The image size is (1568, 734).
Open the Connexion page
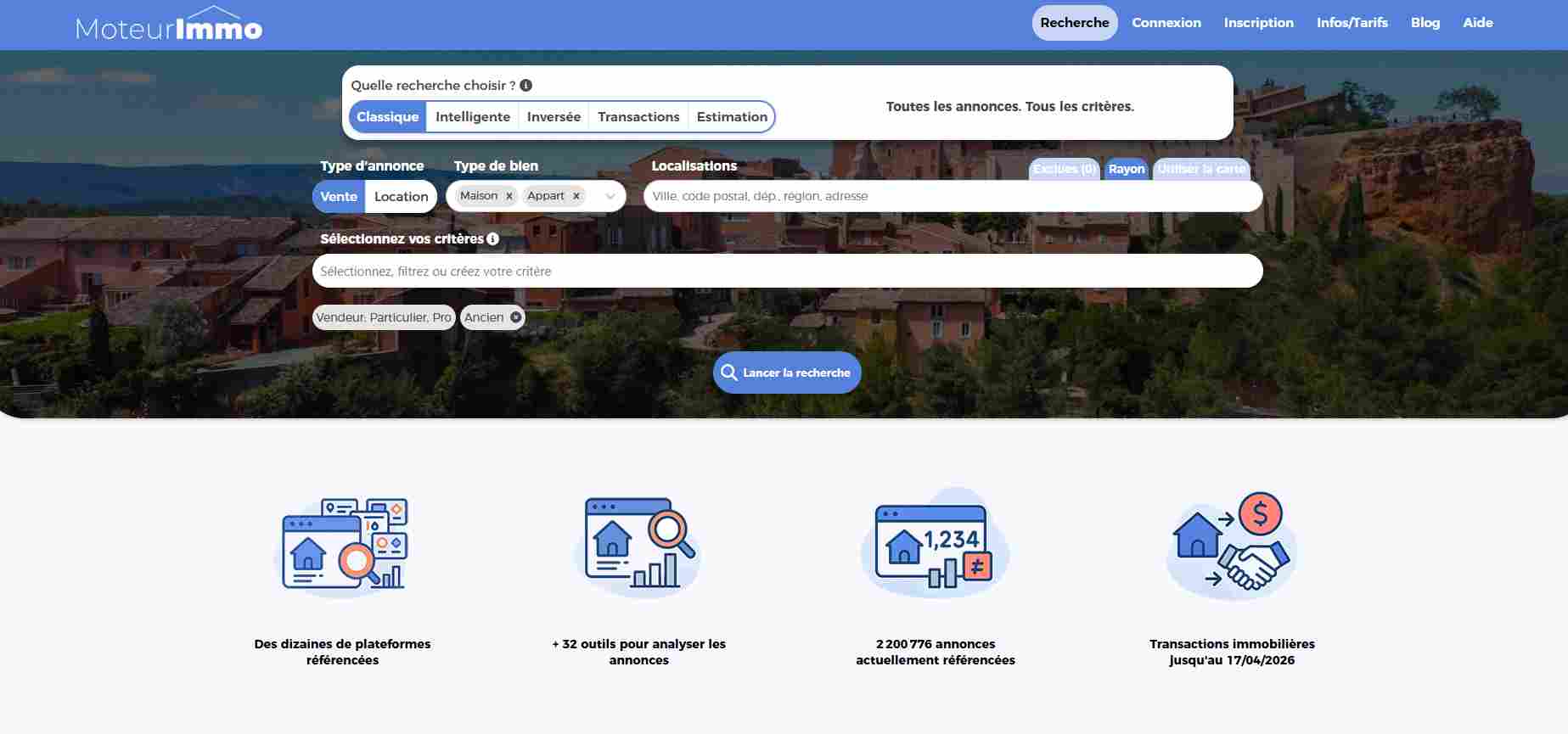1166,23
